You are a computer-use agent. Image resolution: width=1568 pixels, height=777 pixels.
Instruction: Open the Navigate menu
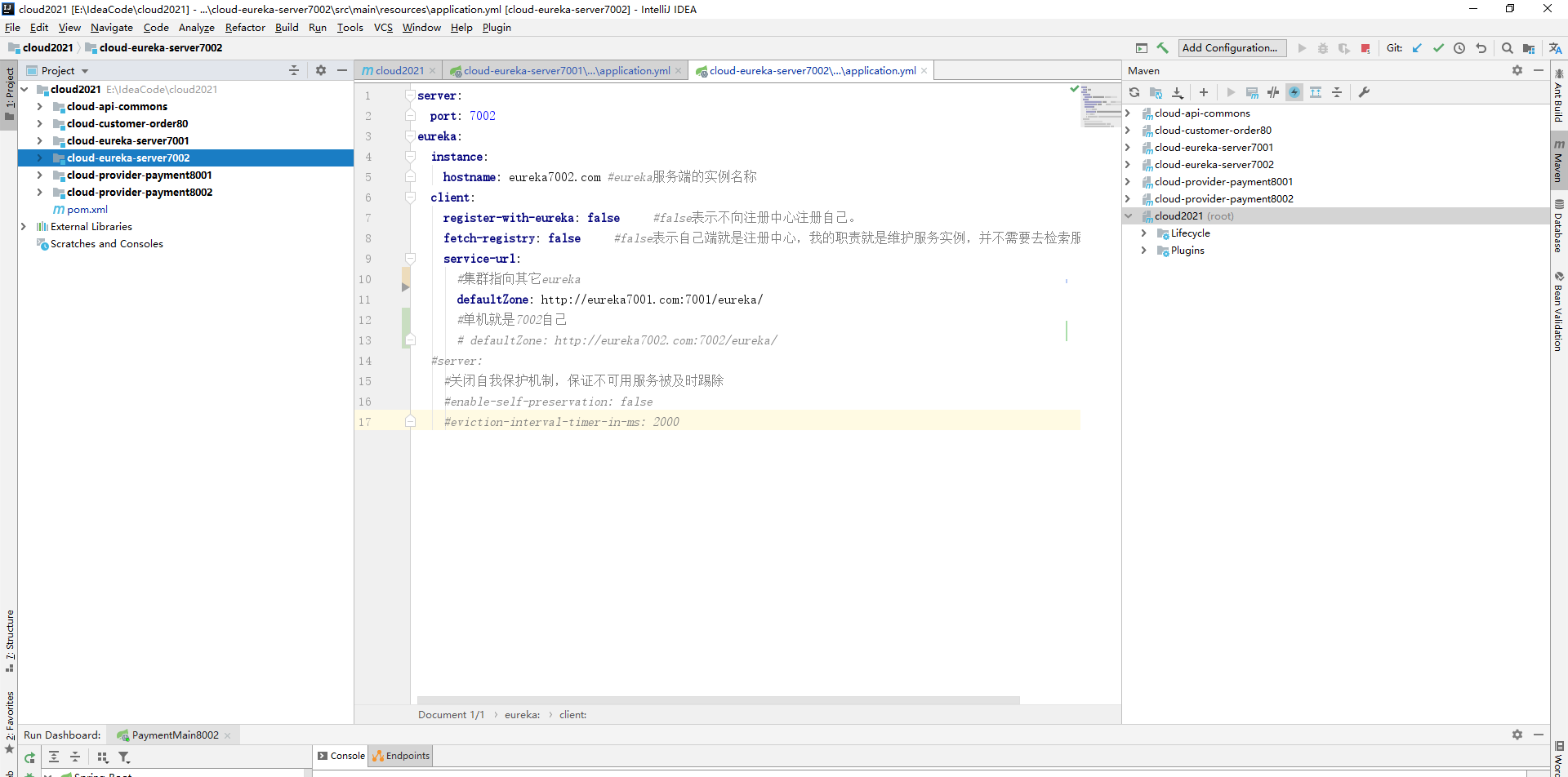click(x=112, y=28)
